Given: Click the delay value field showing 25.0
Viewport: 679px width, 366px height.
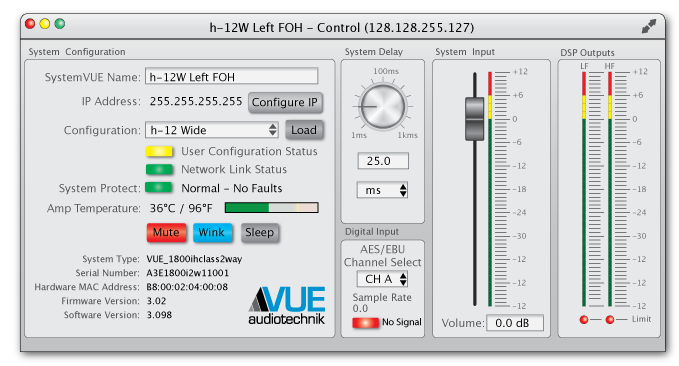Looking at the screenshot, I should [383, 161].
